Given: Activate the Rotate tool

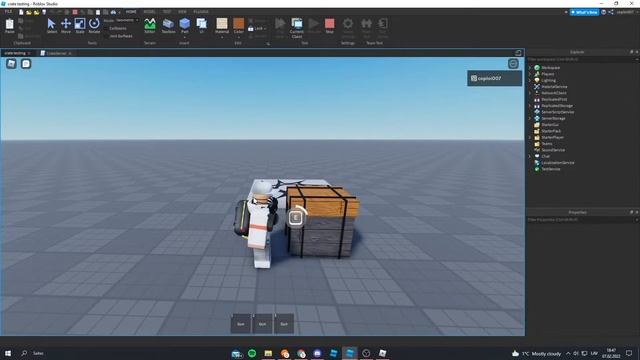Looking at the screenshot, I should click(94, 26).
